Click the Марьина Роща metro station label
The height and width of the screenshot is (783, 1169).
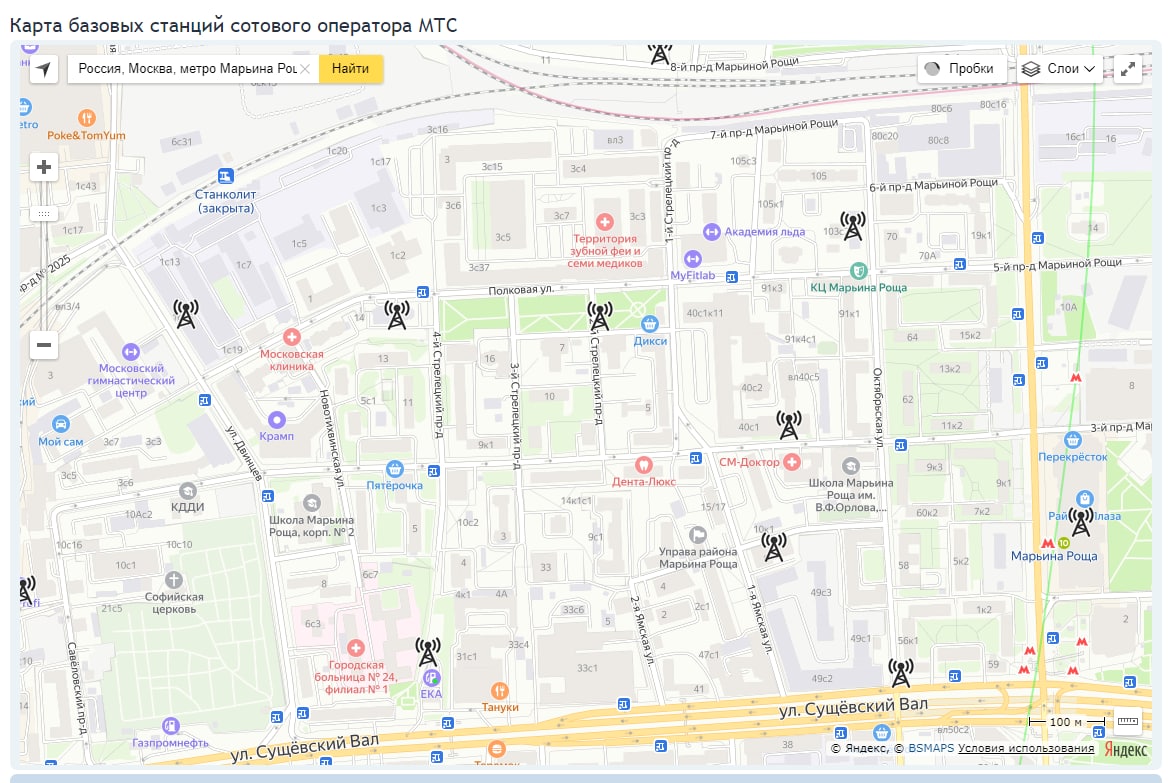pyautogui.click(x=1053, y=556)
